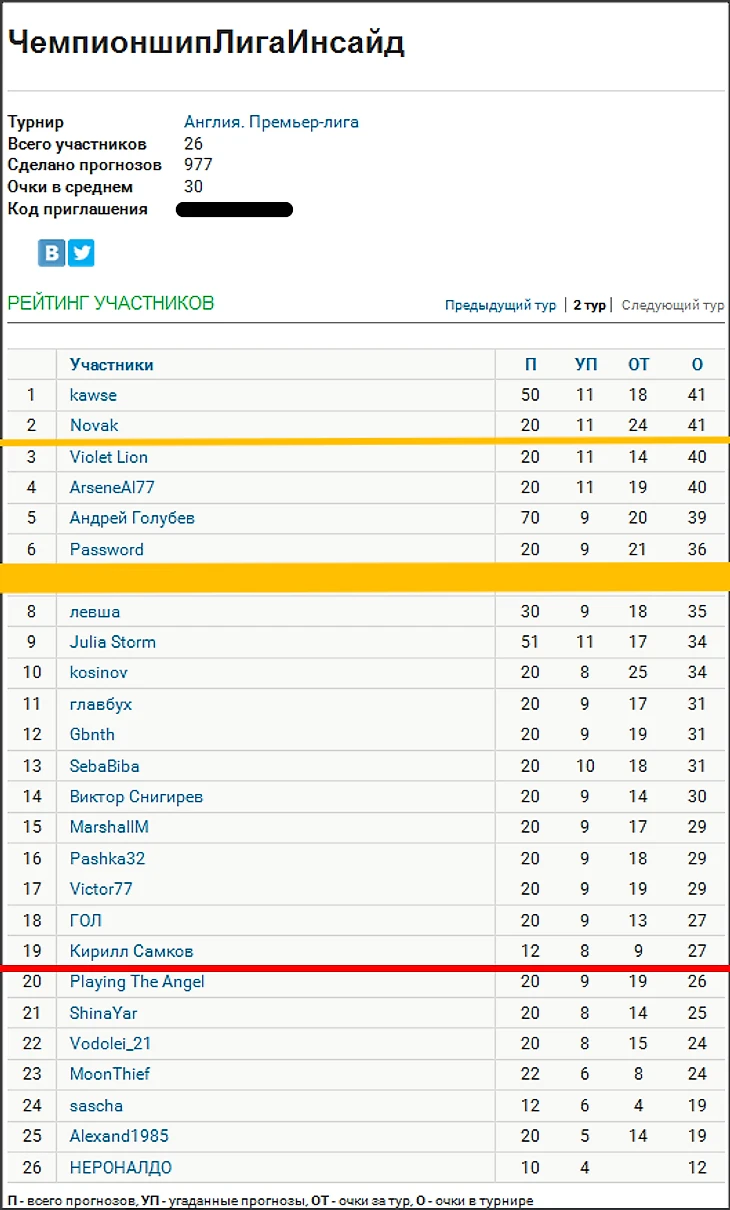Open Julia Storm participant link

click(x=113, y=642)
